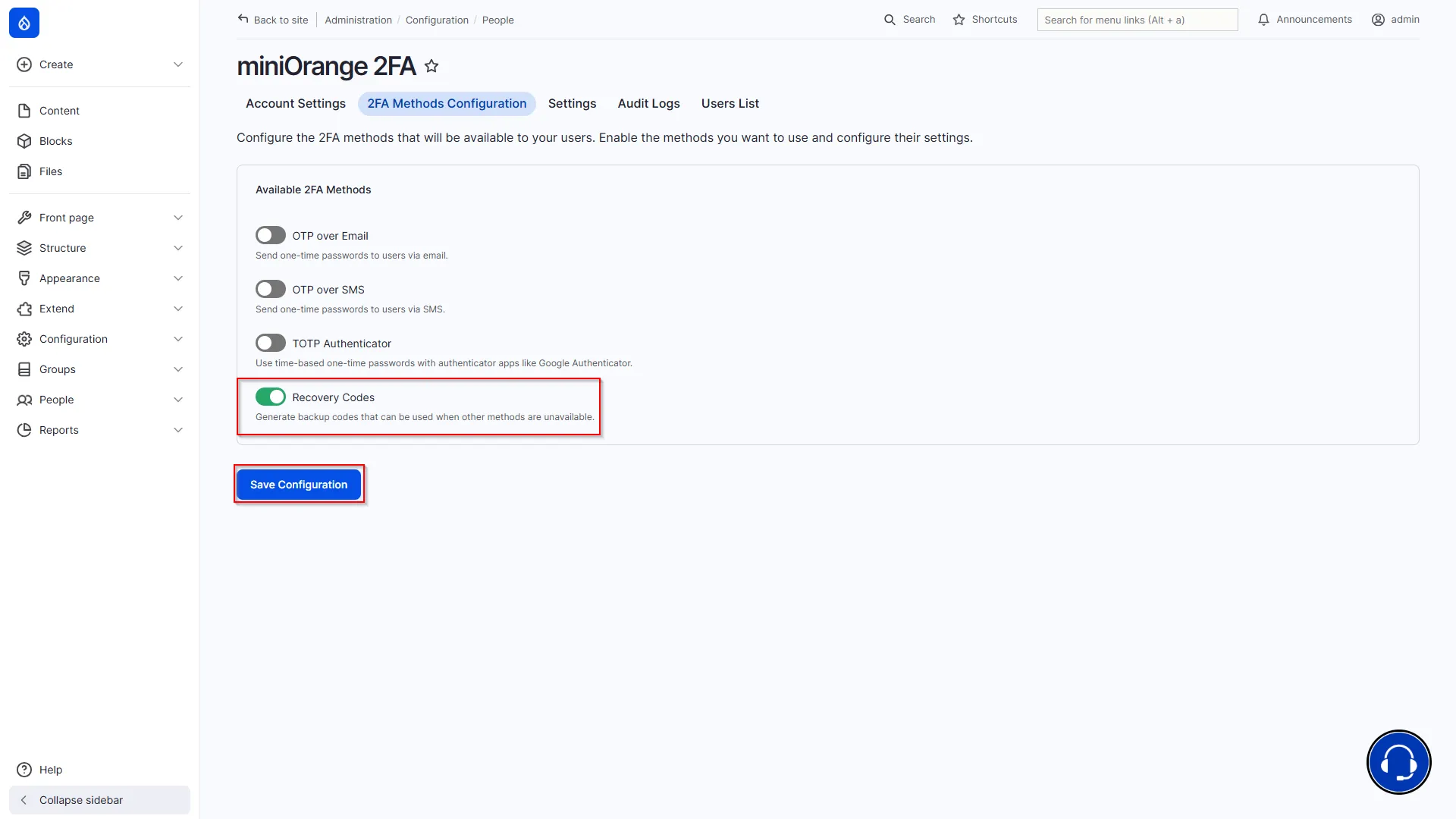Viewport: 1456px width, 819px height.
Task: Click the OTP over Email label
Action: coord(330,236)
